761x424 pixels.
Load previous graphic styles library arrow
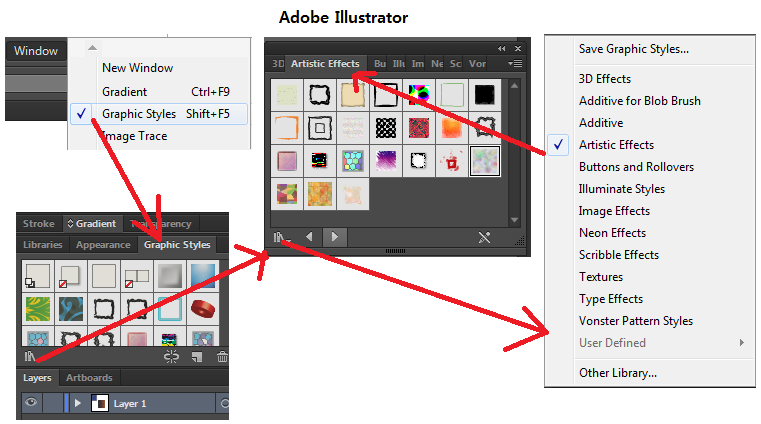pyautogui.click(x=309, y=237)
